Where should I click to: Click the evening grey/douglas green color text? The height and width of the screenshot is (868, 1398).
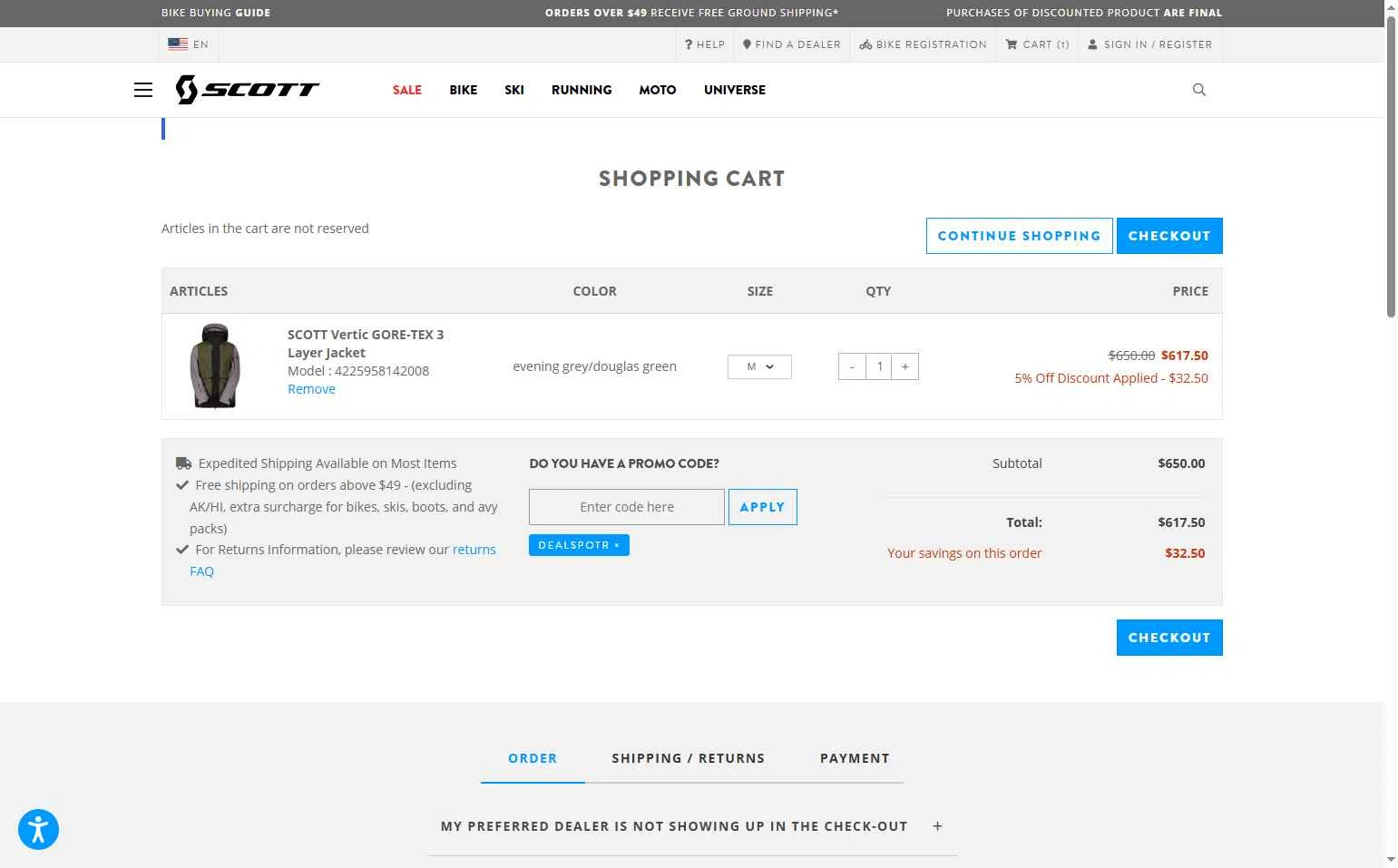pyautogui.click(x=595, y=366)
